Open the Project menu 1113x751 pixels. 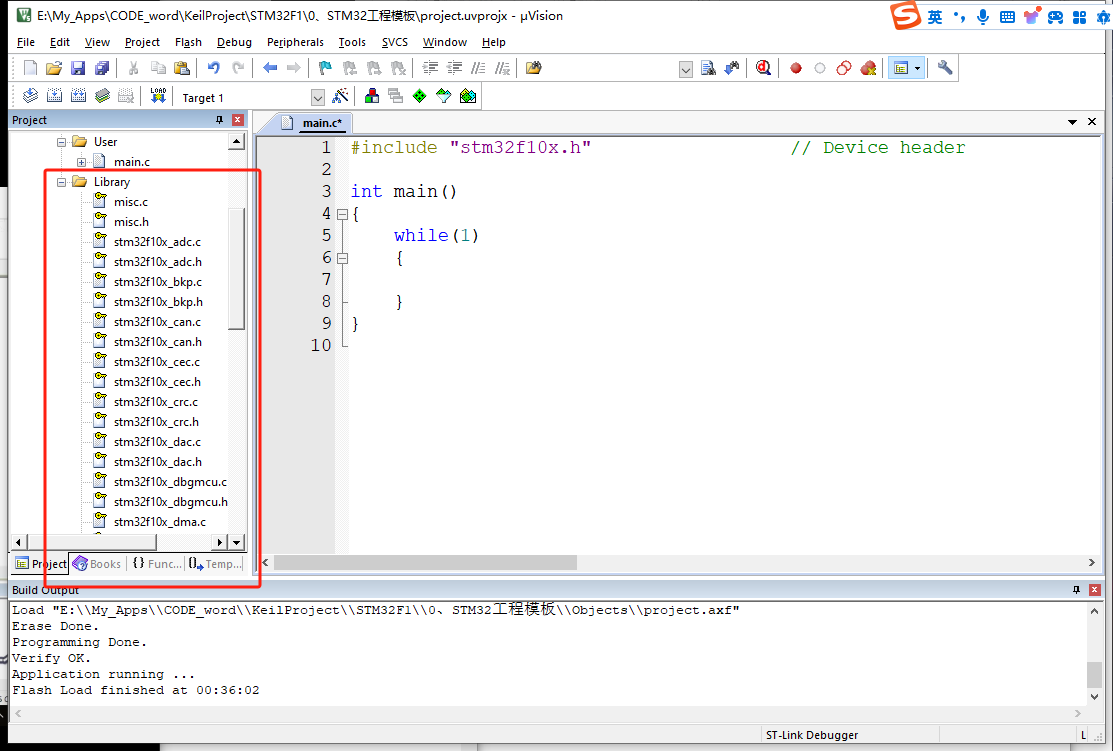(142, 43)
